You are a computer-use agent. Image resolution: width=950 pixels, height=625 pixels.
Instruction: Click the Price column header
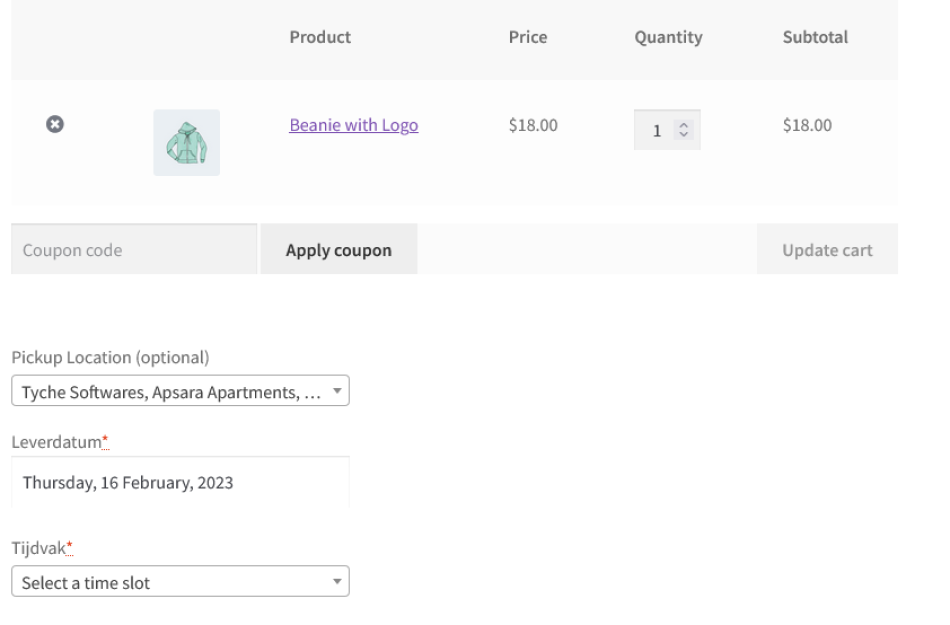528,37
